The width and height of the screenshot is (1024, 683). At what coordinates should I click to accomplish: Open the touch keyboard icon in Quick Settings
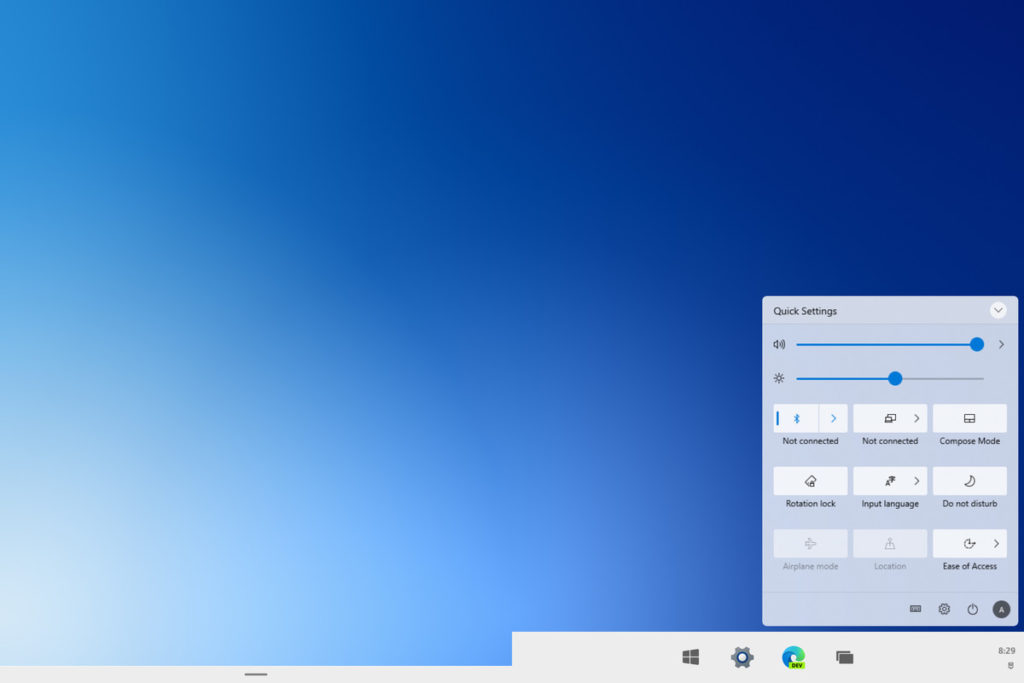915,608
